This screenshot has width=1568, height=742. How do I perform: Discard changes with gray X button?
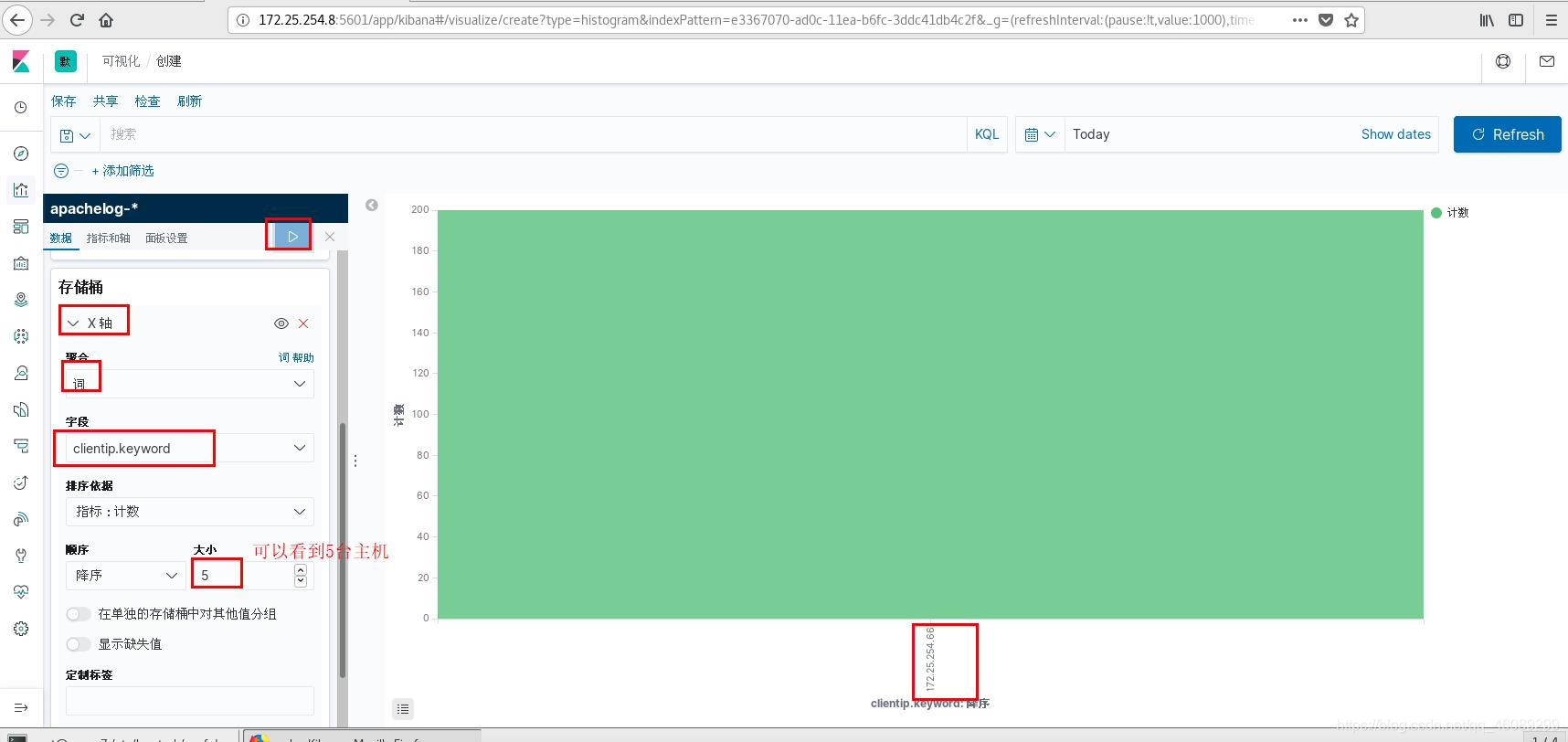tap(330, 237)
